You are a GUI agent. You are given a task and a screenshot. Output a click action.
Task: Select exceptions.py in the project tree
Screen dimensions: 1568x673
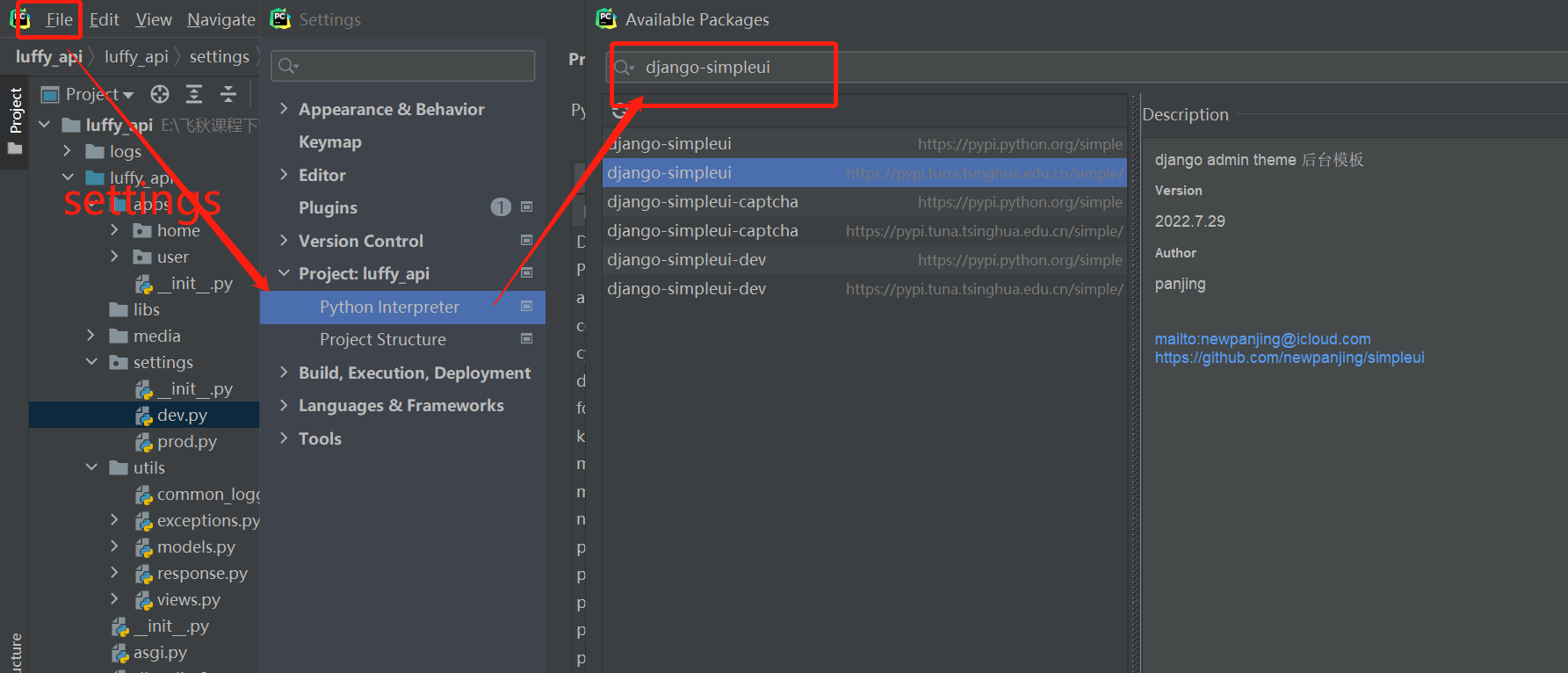pyautogui.click(x=208, y=520)
